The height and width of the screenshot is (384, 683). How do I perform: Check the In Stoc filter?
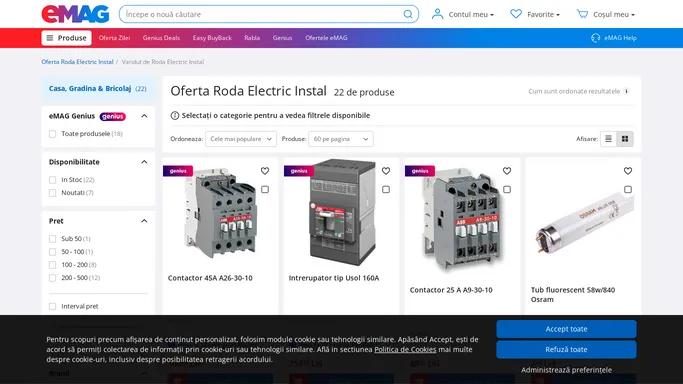point(53,180)
